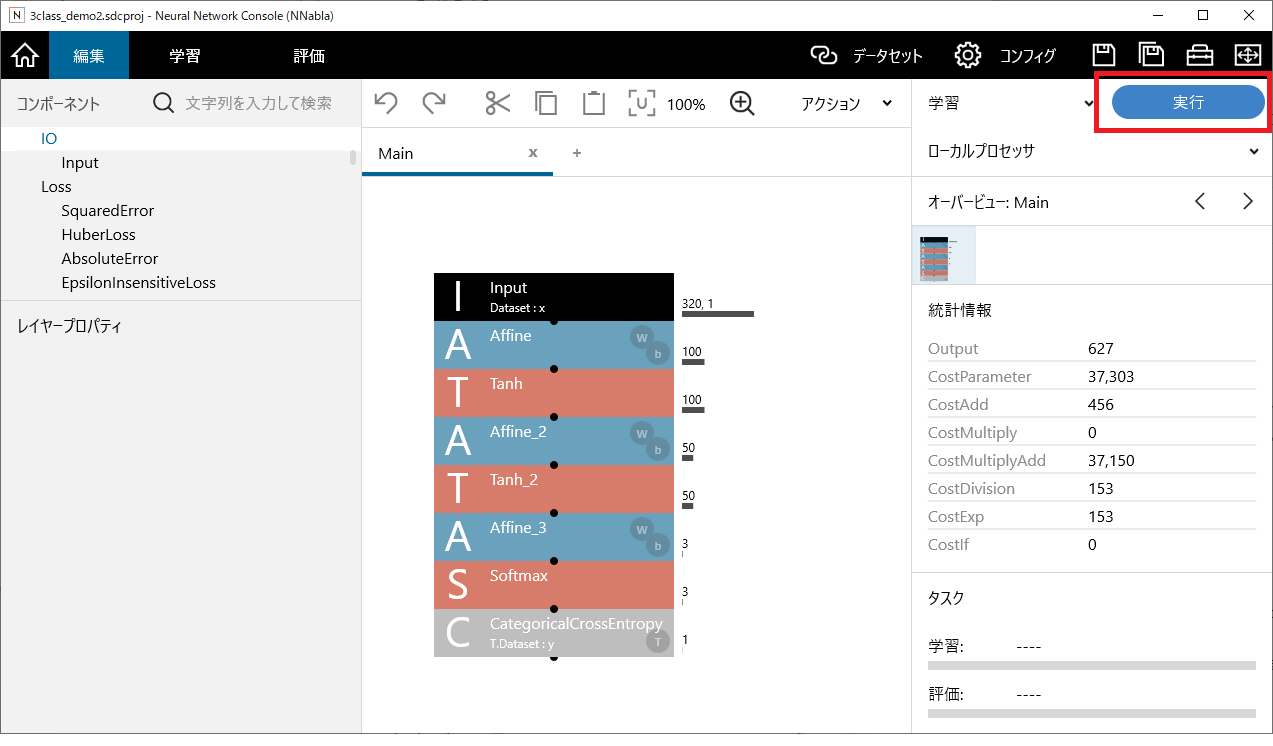Click the copy icon in toolbar
This screenshot has height=746, width=1273.
coord(546,103)
